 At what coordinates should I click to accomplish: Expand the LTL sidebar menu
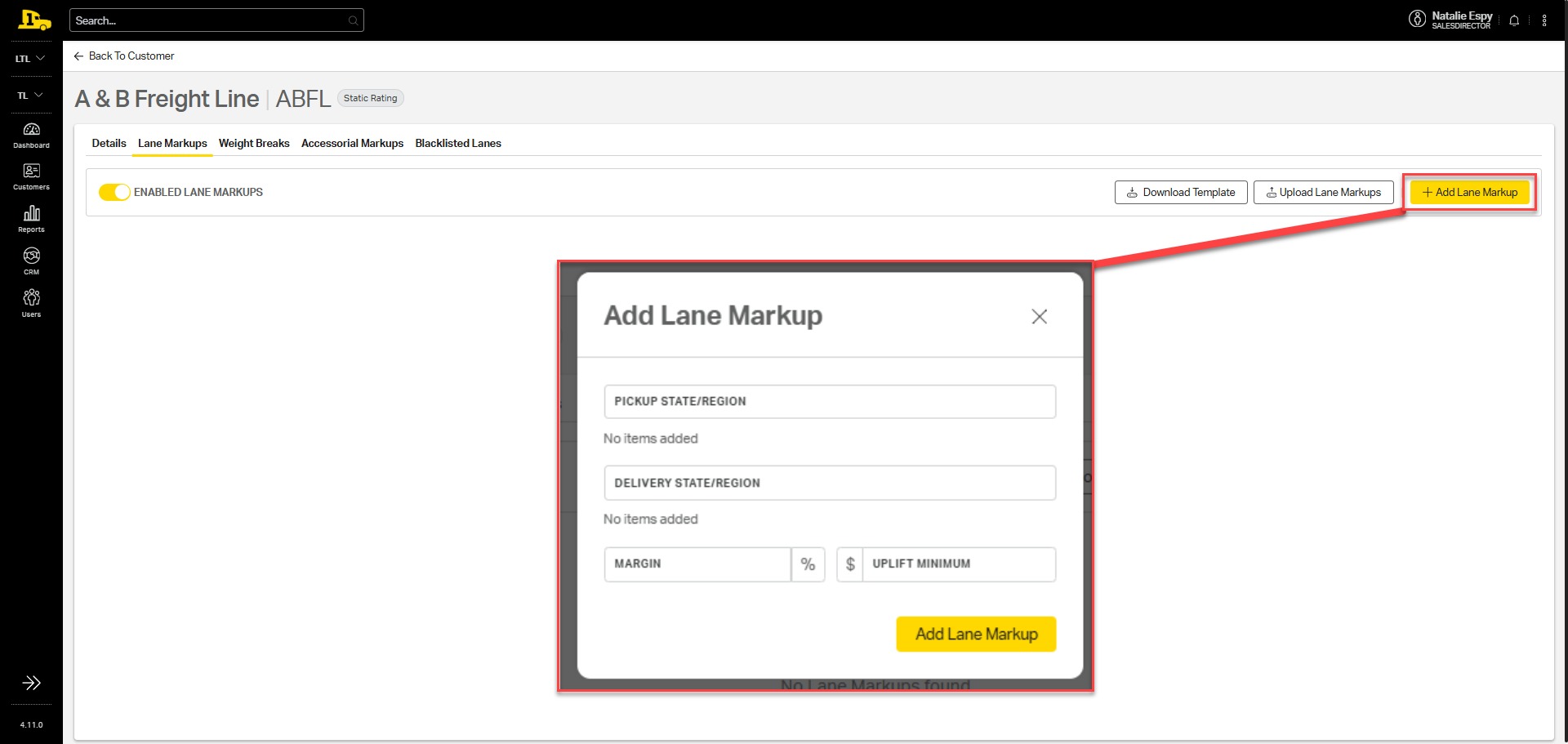click(31, 59)
